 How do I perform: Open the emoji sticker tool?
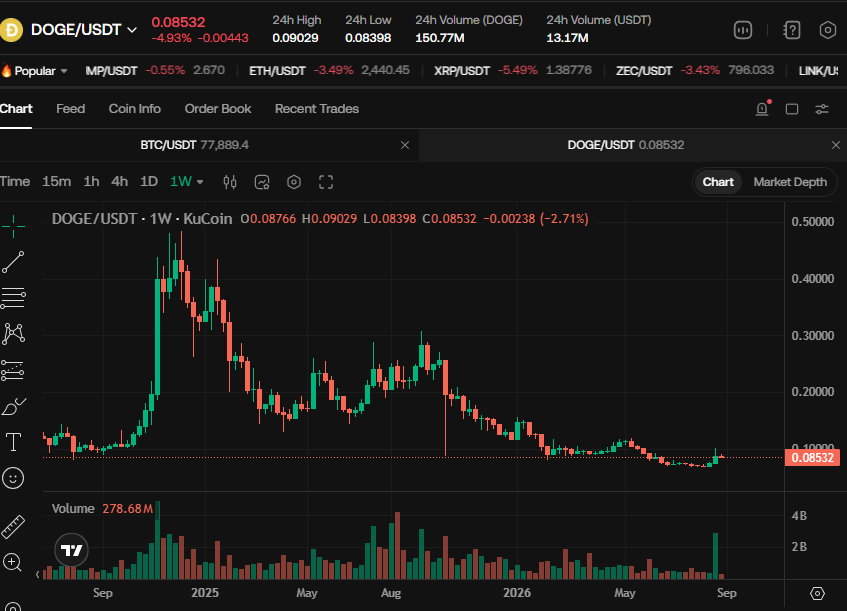13,478
